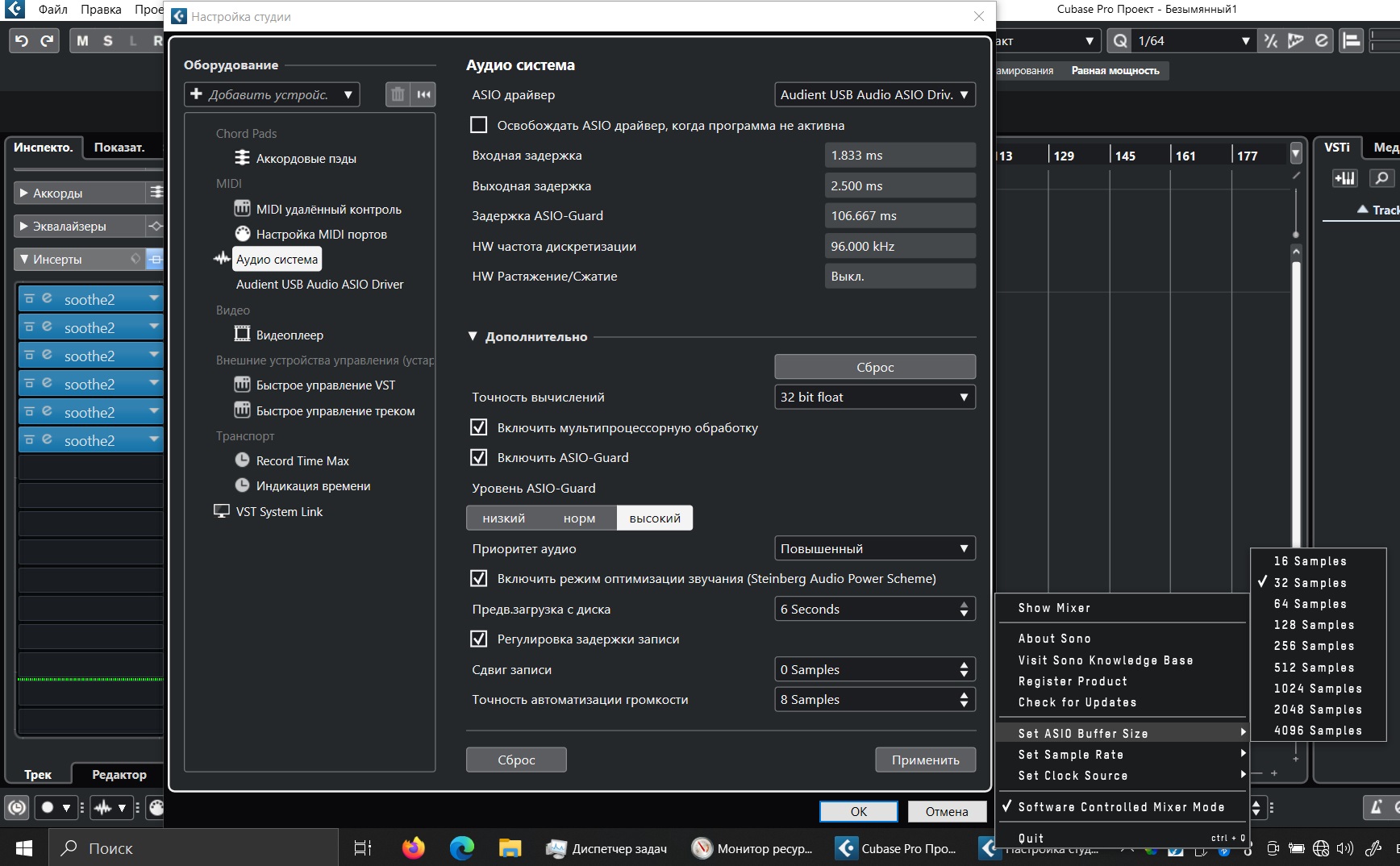Collapse the Дополнительно section
Image resolution: width=1400 pixels, height=866 pixels.
473,336
